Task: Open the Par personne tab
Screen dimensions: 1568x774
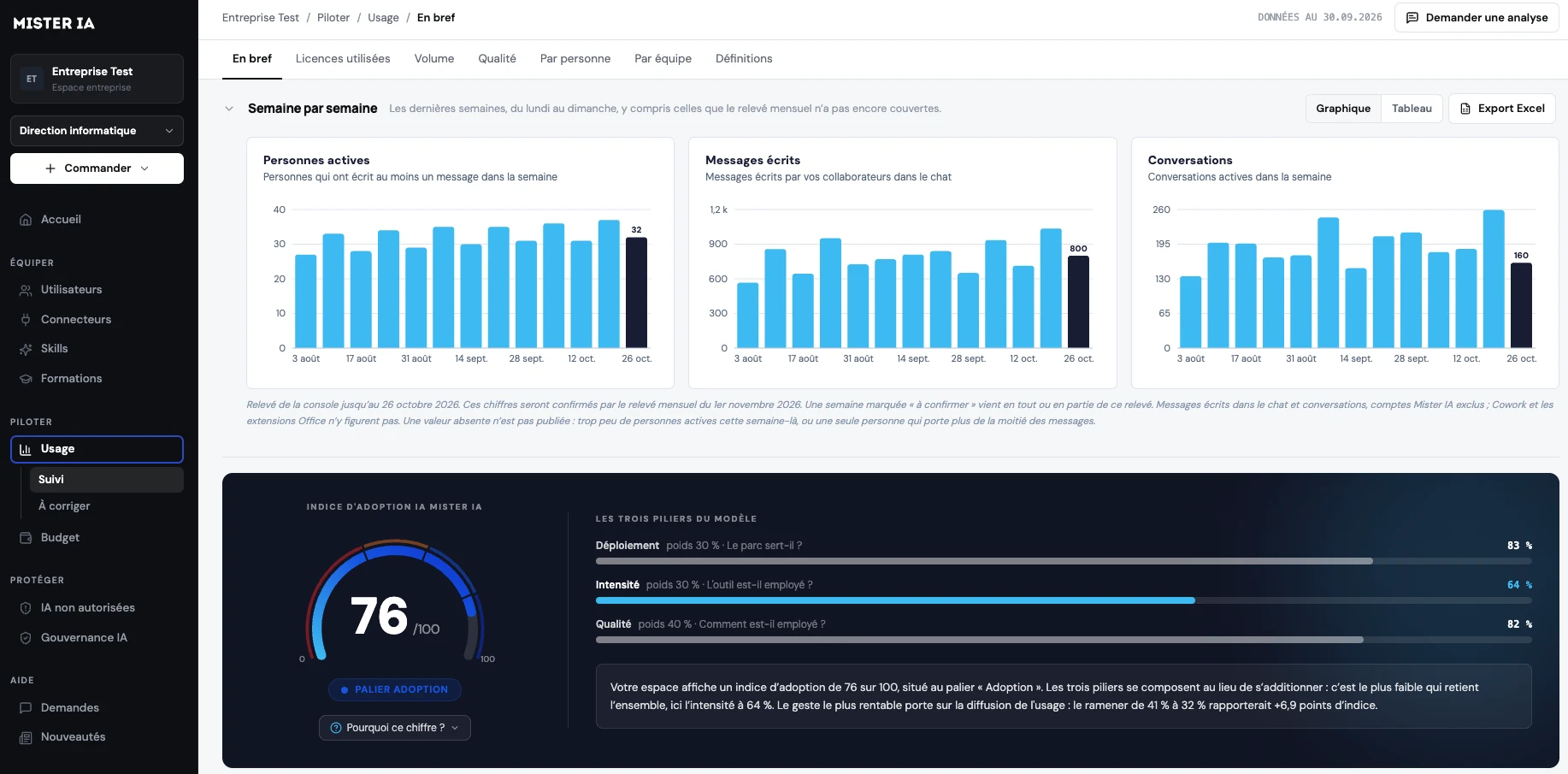Action: 575,59
